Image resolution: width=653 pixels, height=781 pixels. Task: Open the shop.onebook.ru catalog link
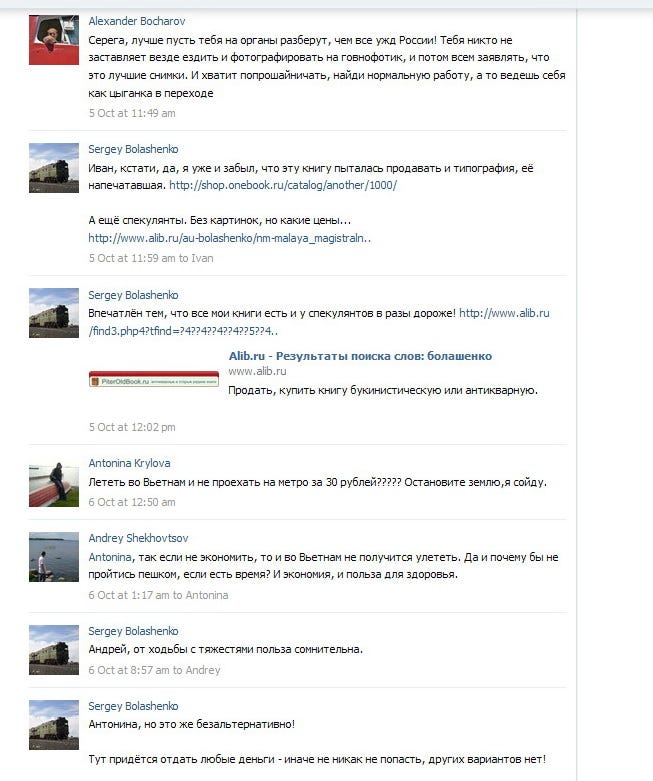283,185
